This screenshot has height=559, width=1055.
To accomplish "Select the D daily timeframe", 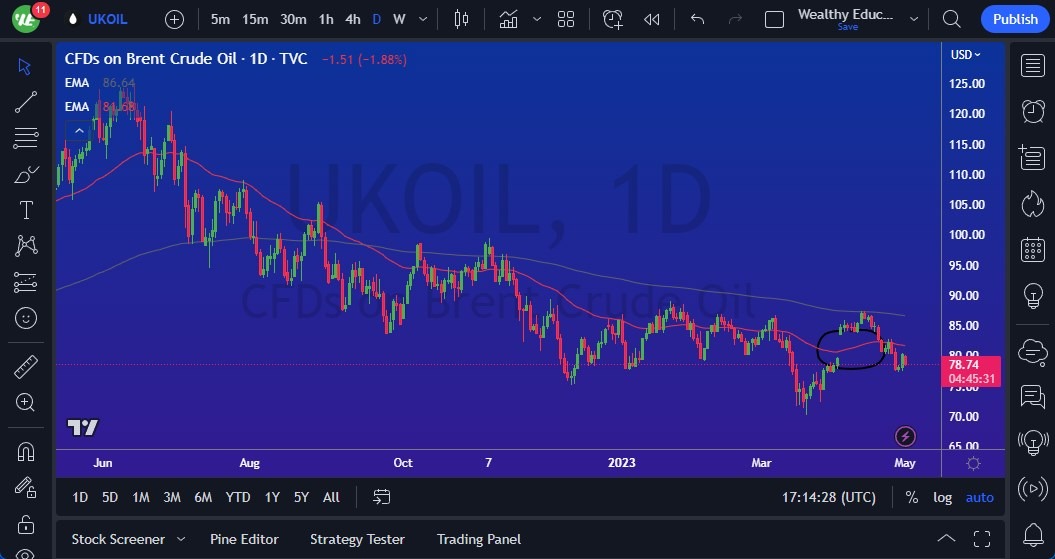I will [x=377, y=20].
